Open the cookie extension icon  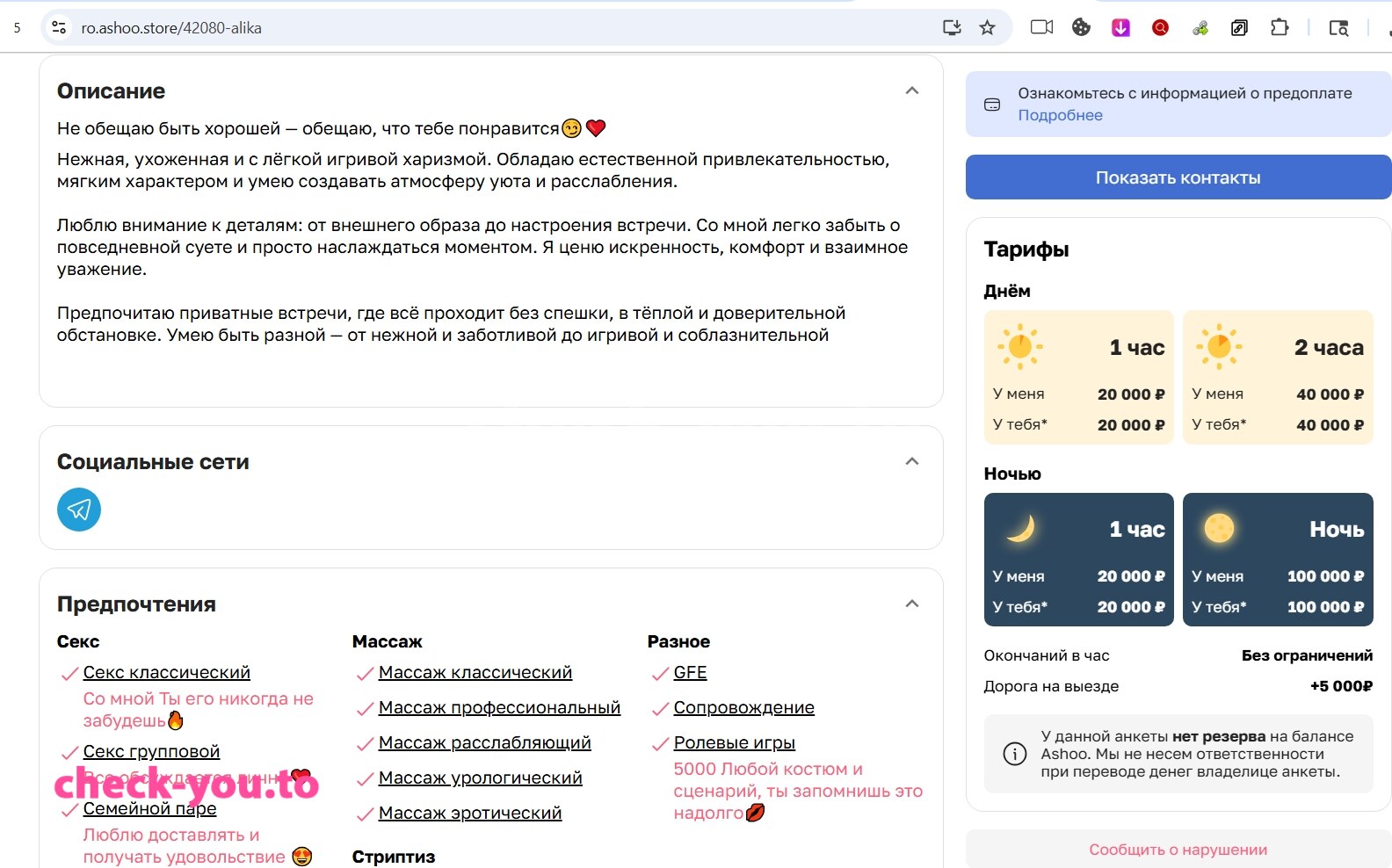click(x=1081, y=27)
